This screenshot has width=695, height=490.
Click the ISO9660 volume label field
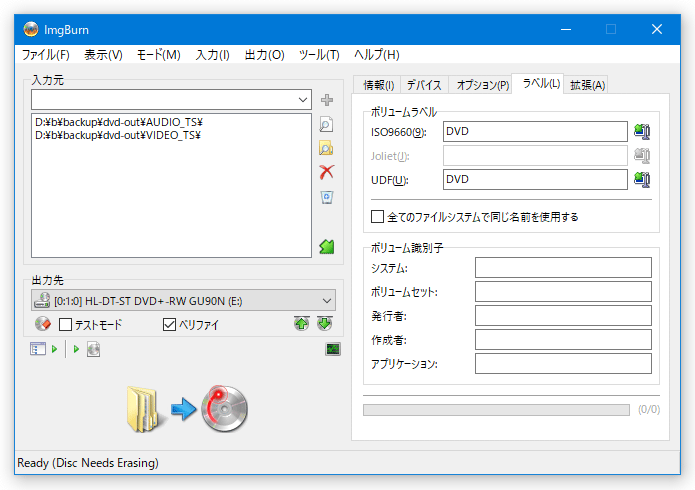[x=535, y=131]
